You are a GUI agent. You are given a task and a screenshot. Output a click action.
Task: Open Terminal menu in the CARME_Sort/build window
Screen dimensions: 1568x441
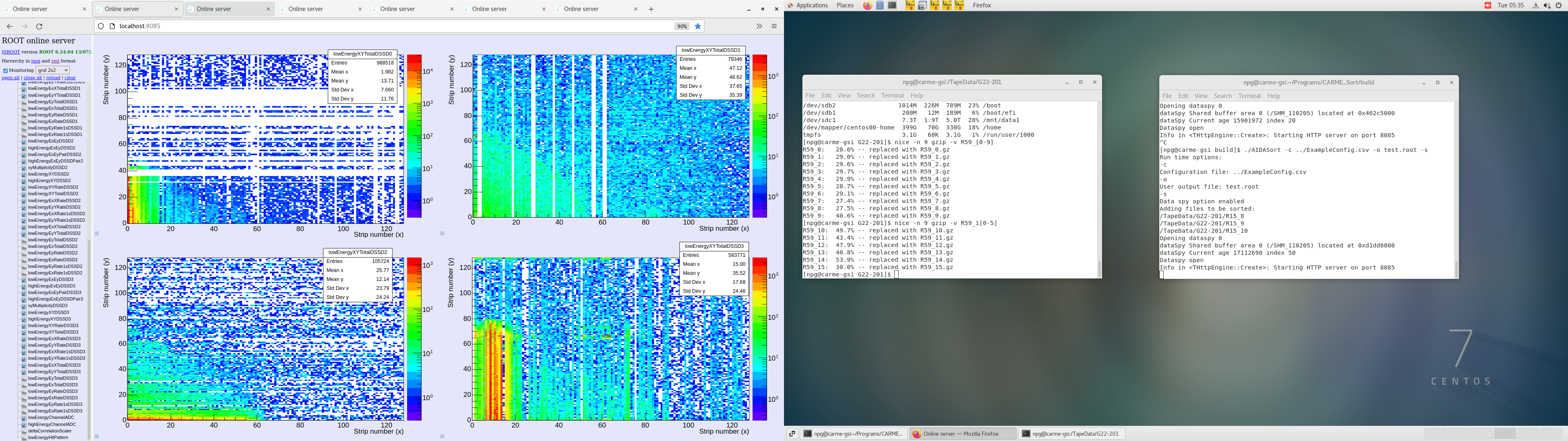pyautogui.click(x=1249, y=96)
